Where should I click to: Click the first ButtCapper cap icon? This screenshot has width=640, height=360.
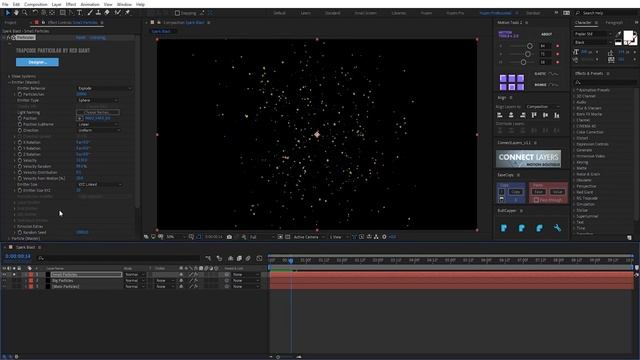pos(504,228)
